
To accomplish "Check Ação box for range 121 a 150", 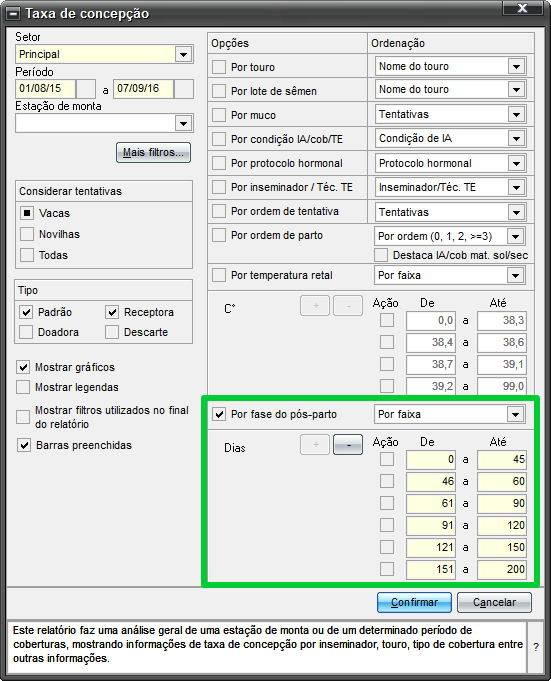I will [387, 547].
